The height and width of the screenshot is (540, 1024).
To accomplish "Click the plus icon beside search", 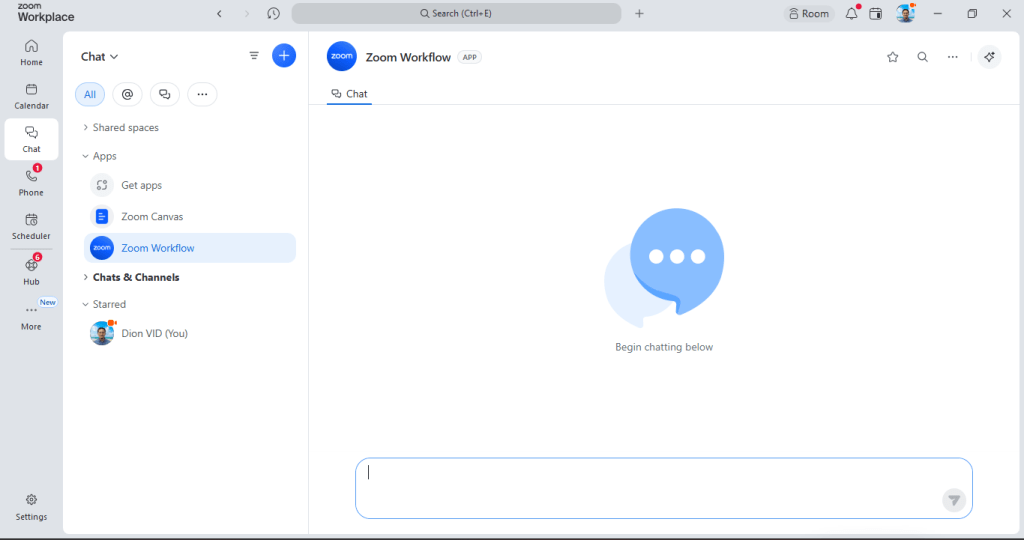I will (x=639, y=13).
